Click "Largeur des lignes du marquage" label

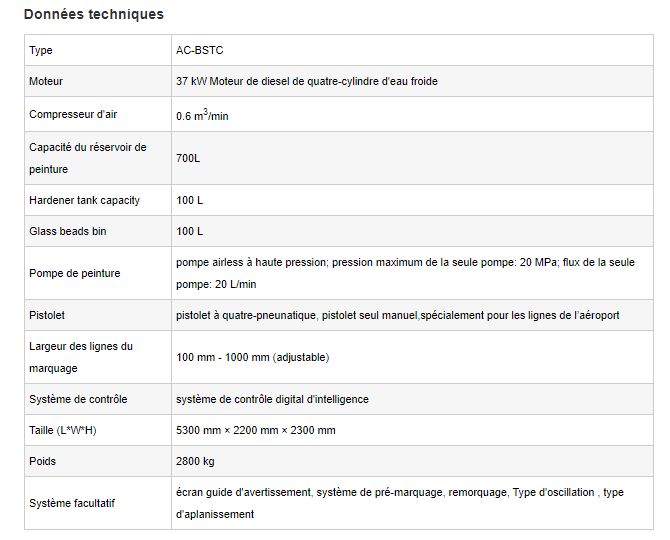click(x=81, y=357)
